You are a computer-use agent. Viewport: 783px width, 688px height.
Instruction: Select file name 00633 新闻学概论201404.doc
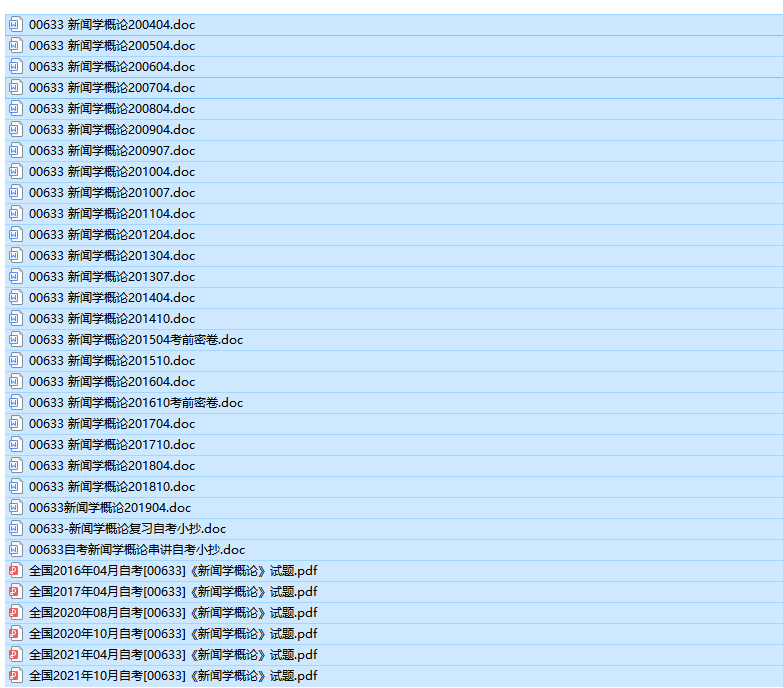(112, 298)
